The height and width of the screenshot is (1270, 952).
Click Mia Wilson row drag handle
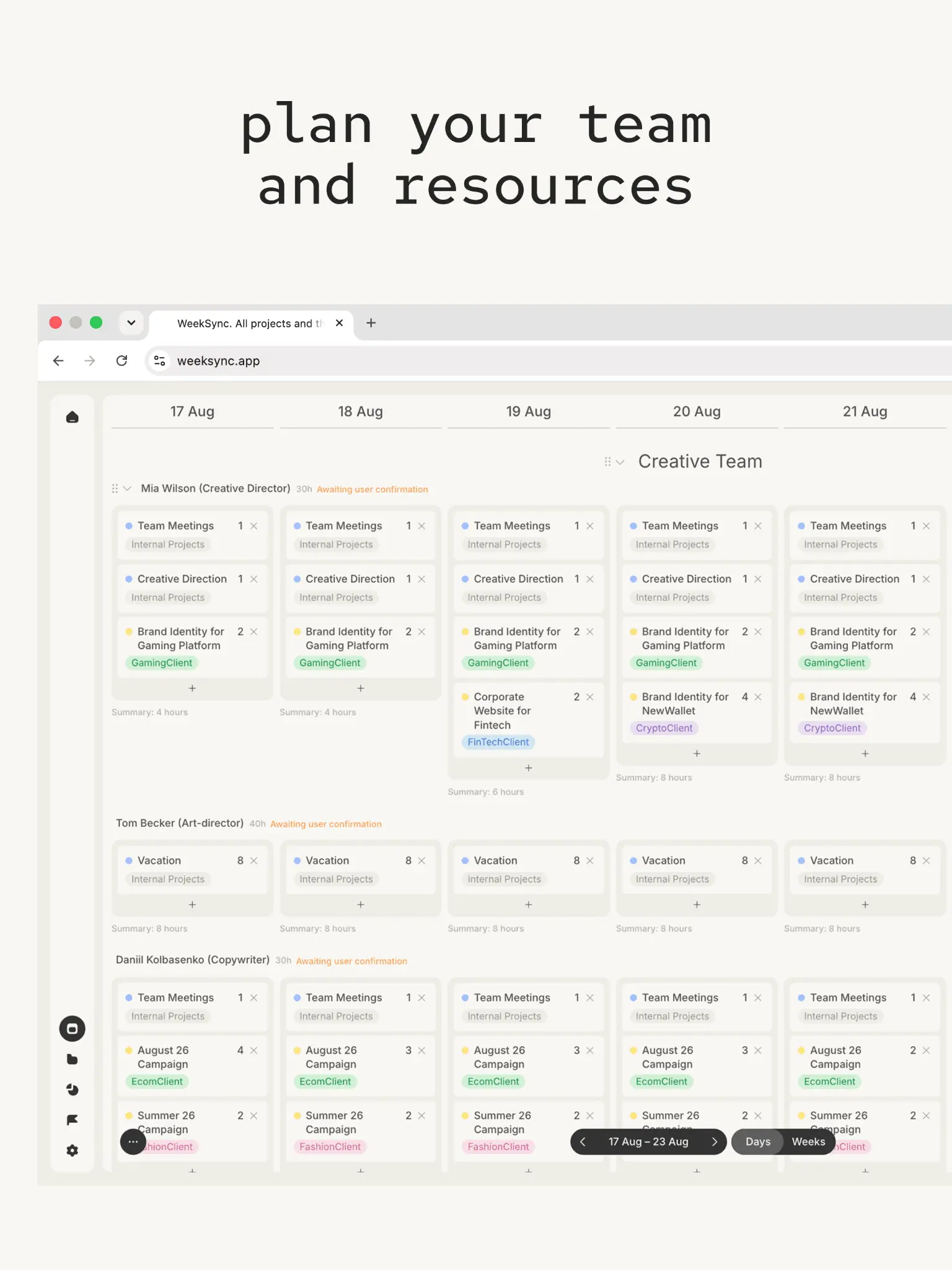coord(115,489)
